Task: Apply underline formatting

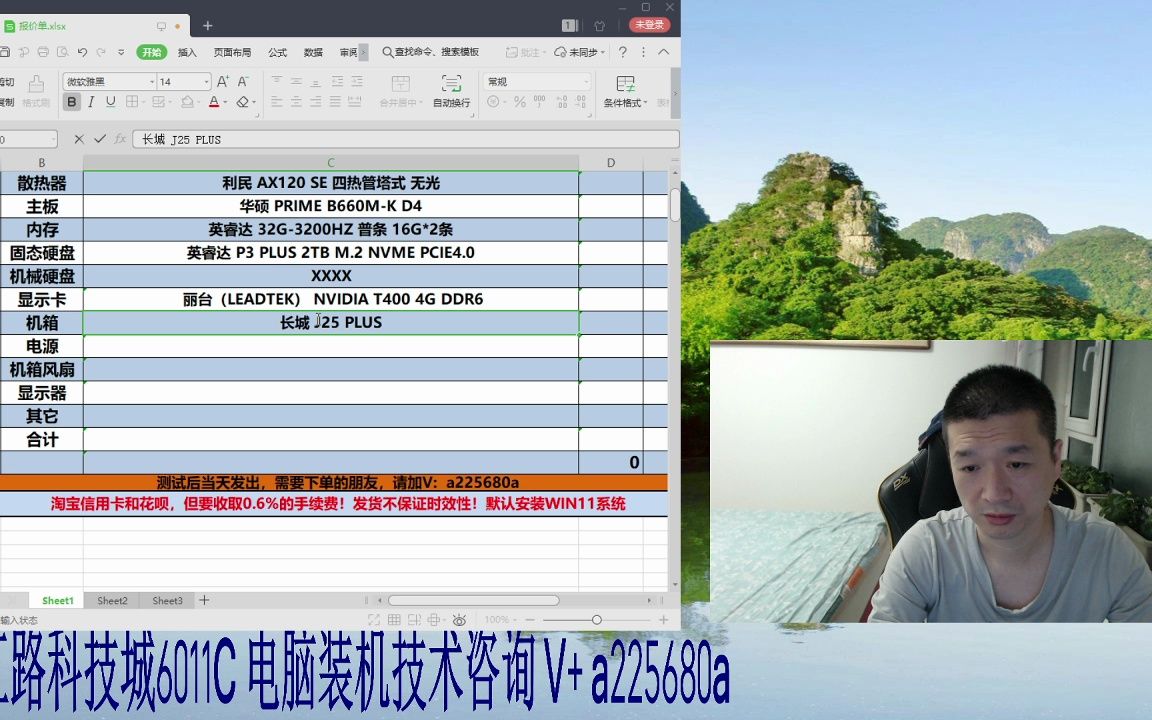Action: pos(108,102)
